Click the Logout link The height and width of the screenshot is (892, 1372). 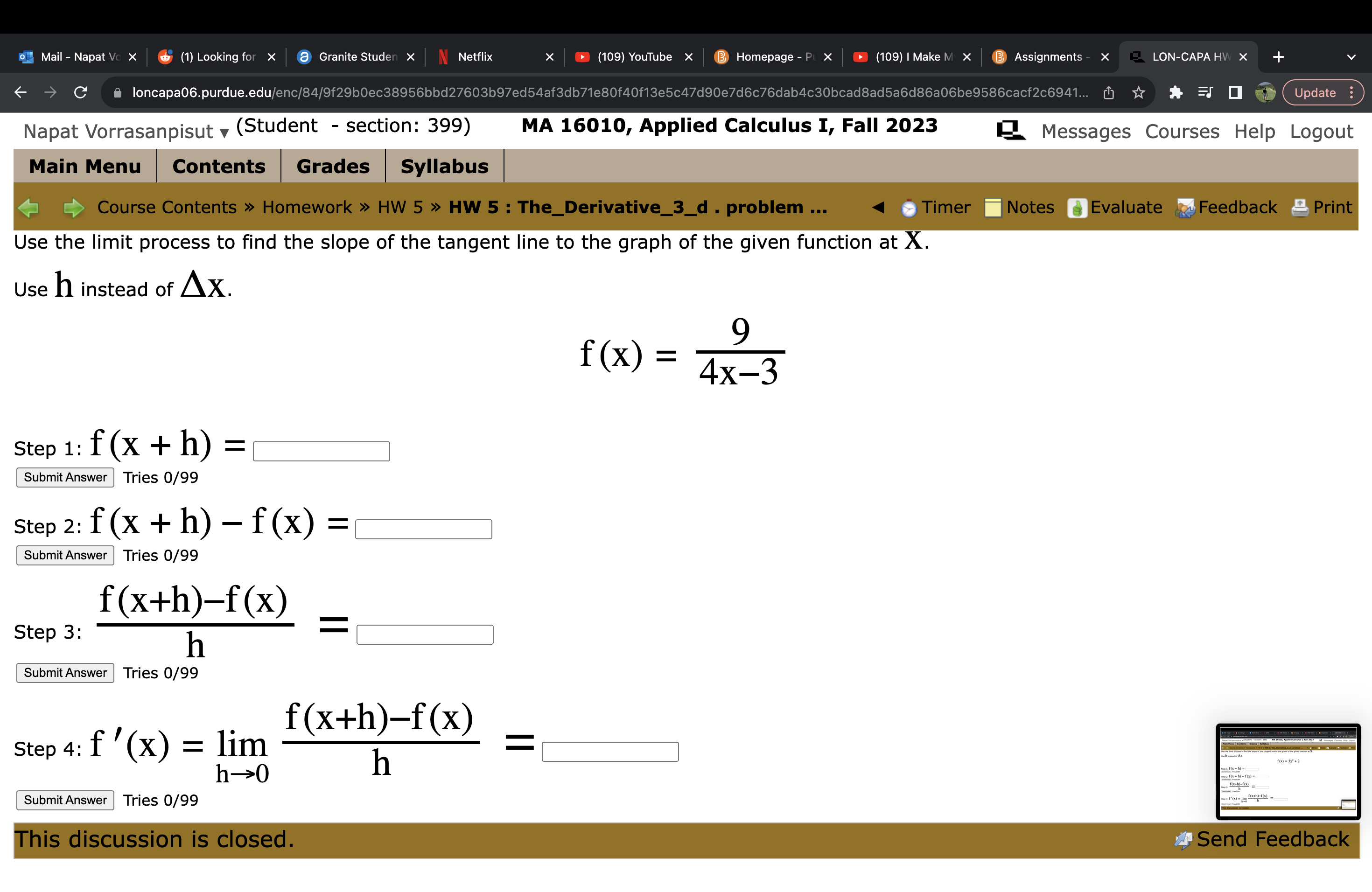(1321, 131)
